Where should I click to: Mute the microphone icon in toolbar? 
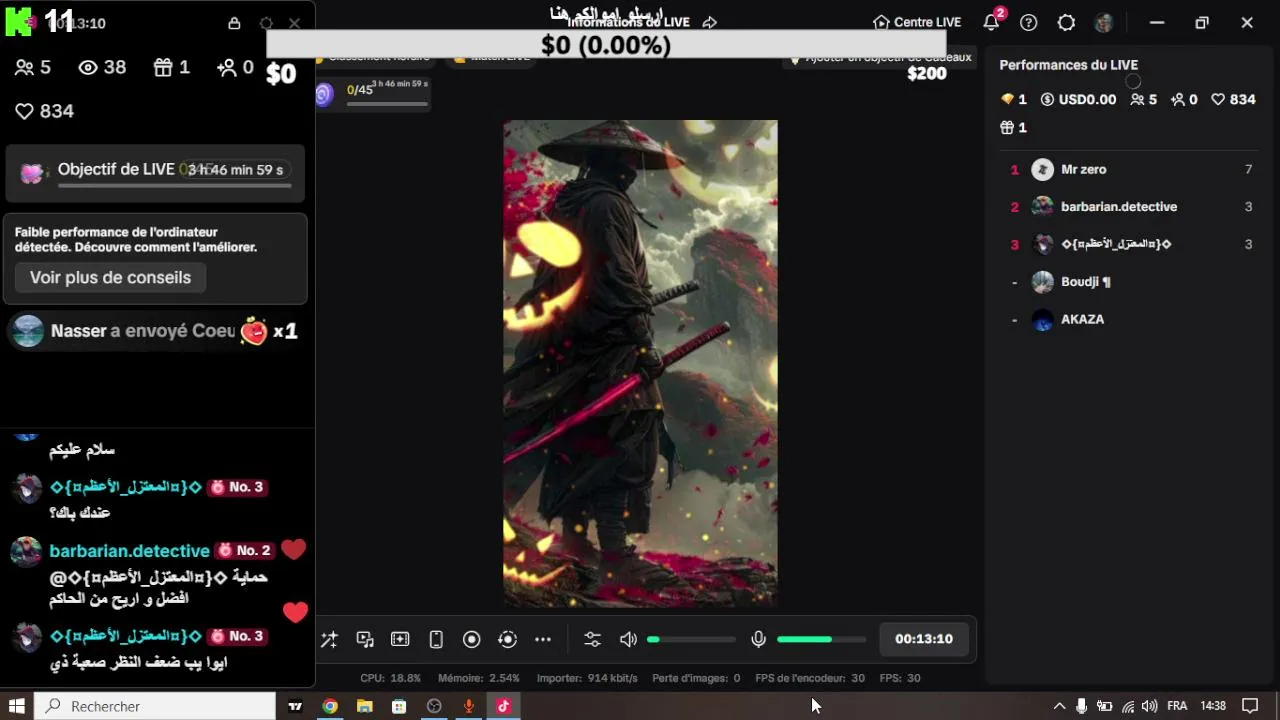point(759,639)
